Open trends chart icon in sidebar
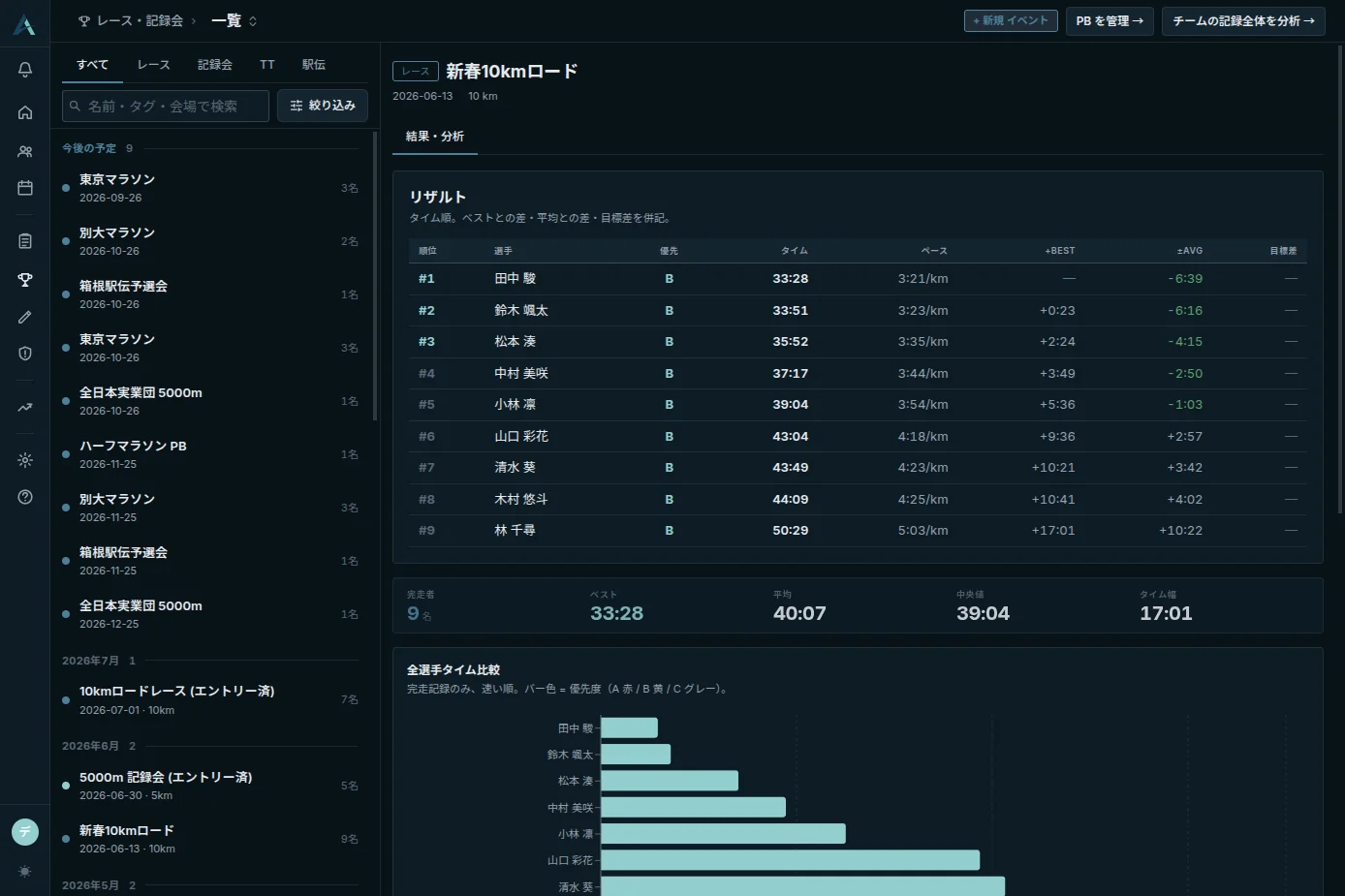1345x896 pixels. [x=25, y=408]
